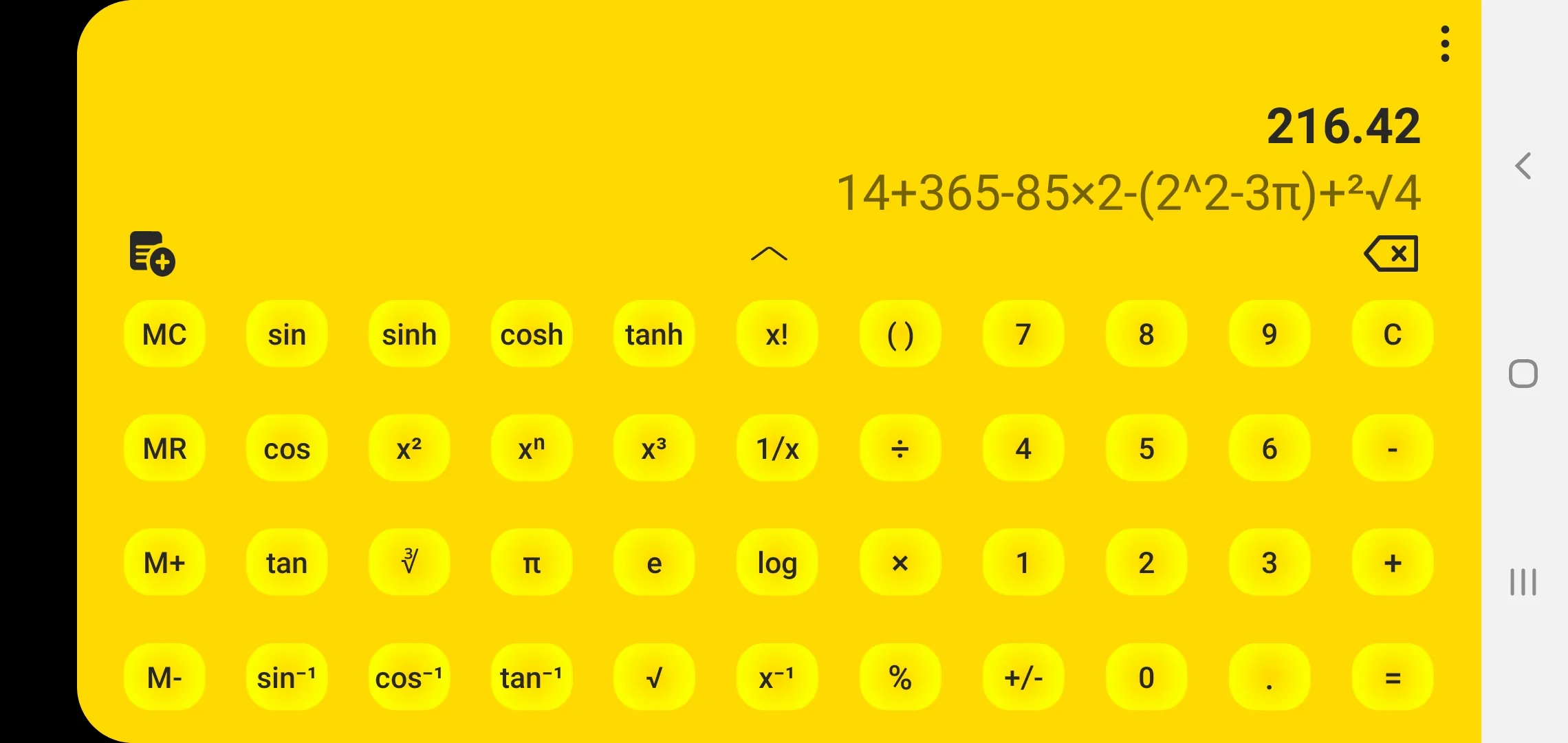The height and width of the screenshot is (743, 1568).
Task: Open the memory recall MR function
Action: 165,448
